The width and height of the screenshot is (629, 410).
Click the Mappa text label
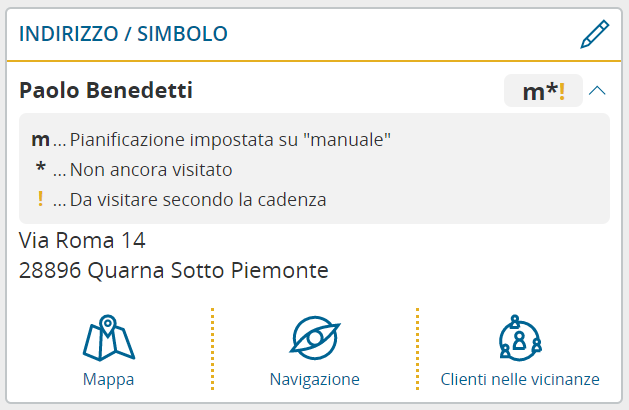(108, 379)
